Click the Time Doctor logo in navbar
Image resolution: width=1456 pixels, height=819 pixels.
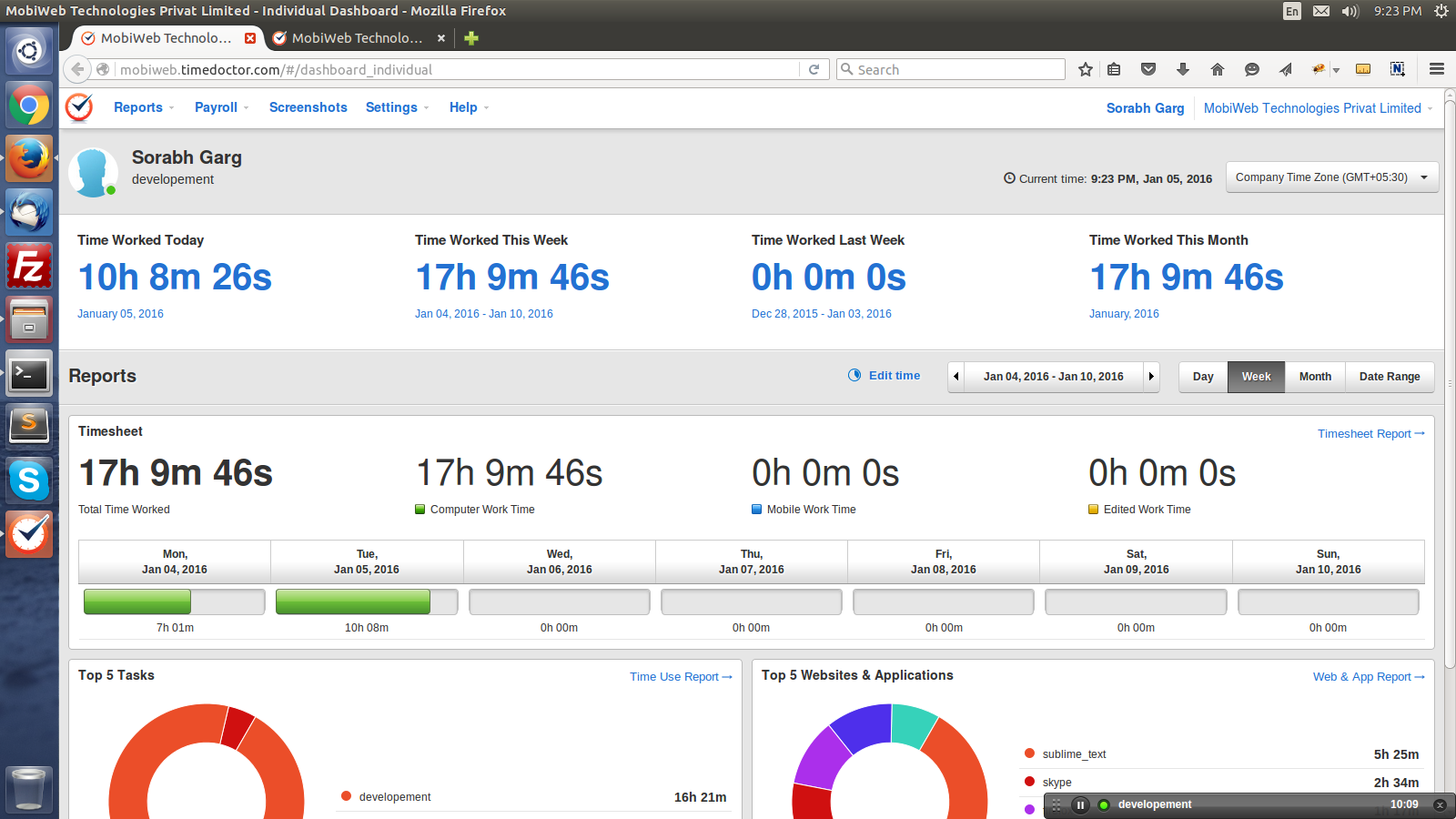[x=80, y=107]
